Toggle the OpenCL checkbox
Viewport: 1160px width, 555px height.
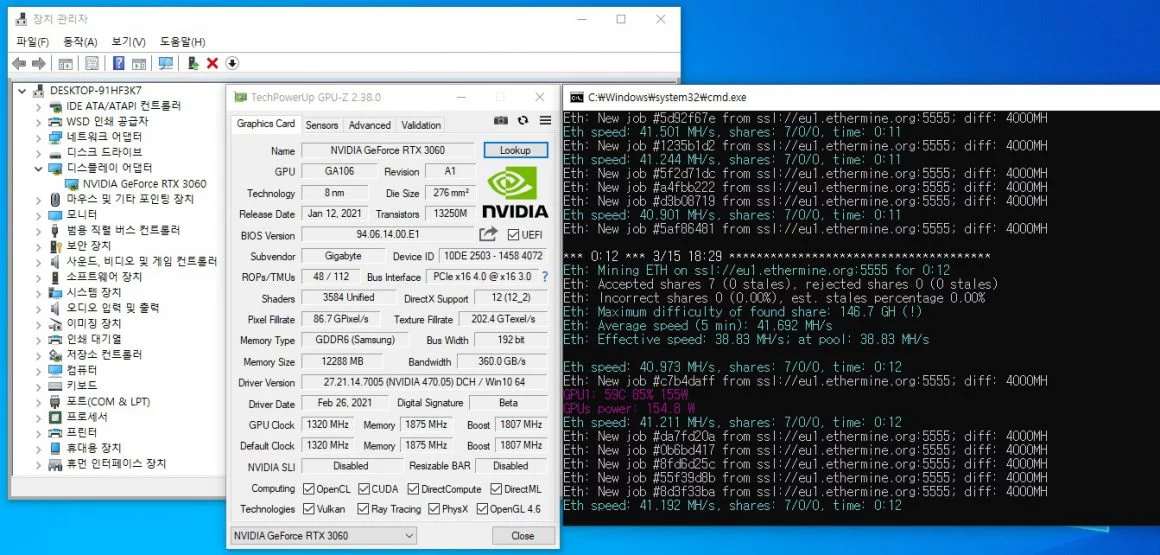point(309,489)
